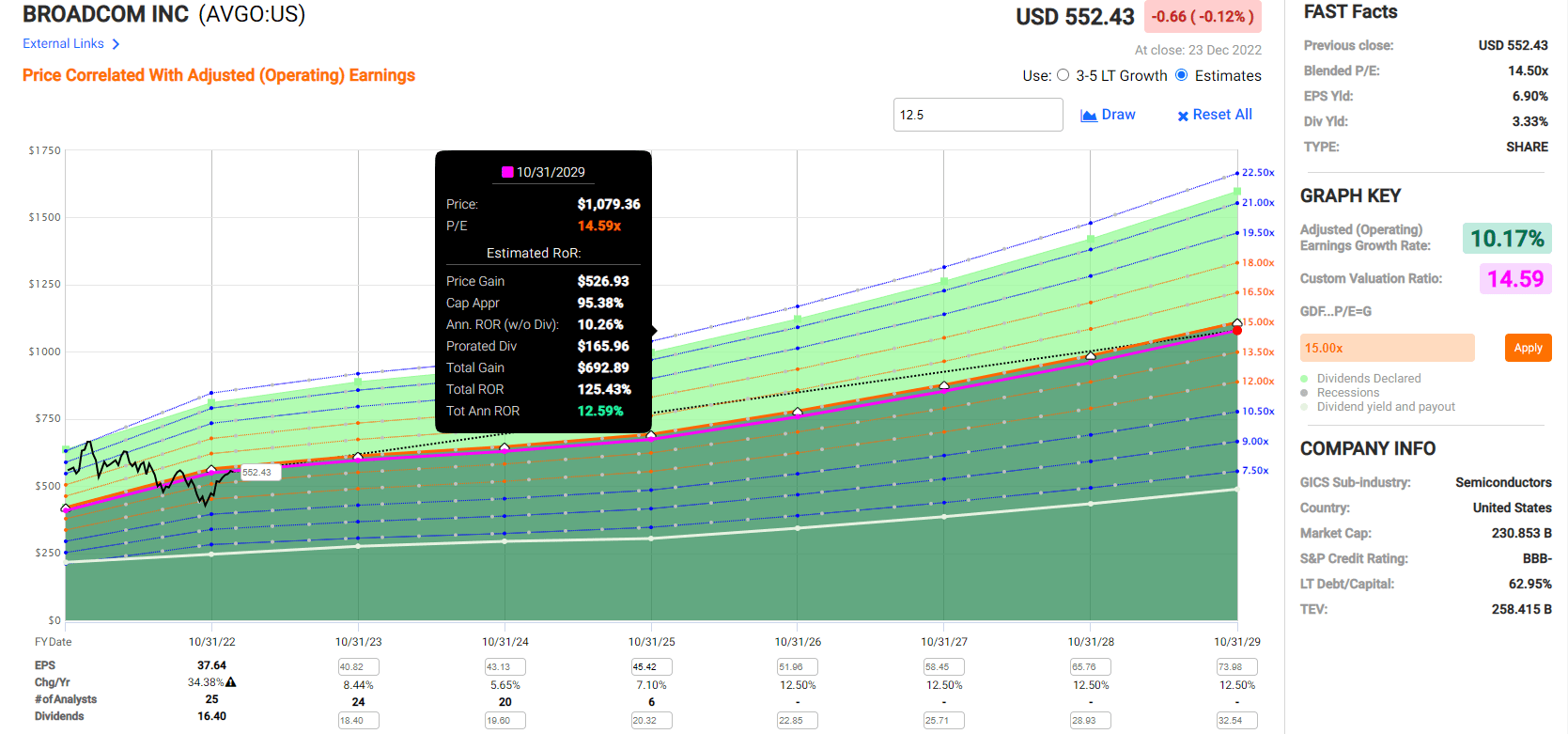
Task: Toggle the Recessions legend item
Action: [x=1341, y=393]
